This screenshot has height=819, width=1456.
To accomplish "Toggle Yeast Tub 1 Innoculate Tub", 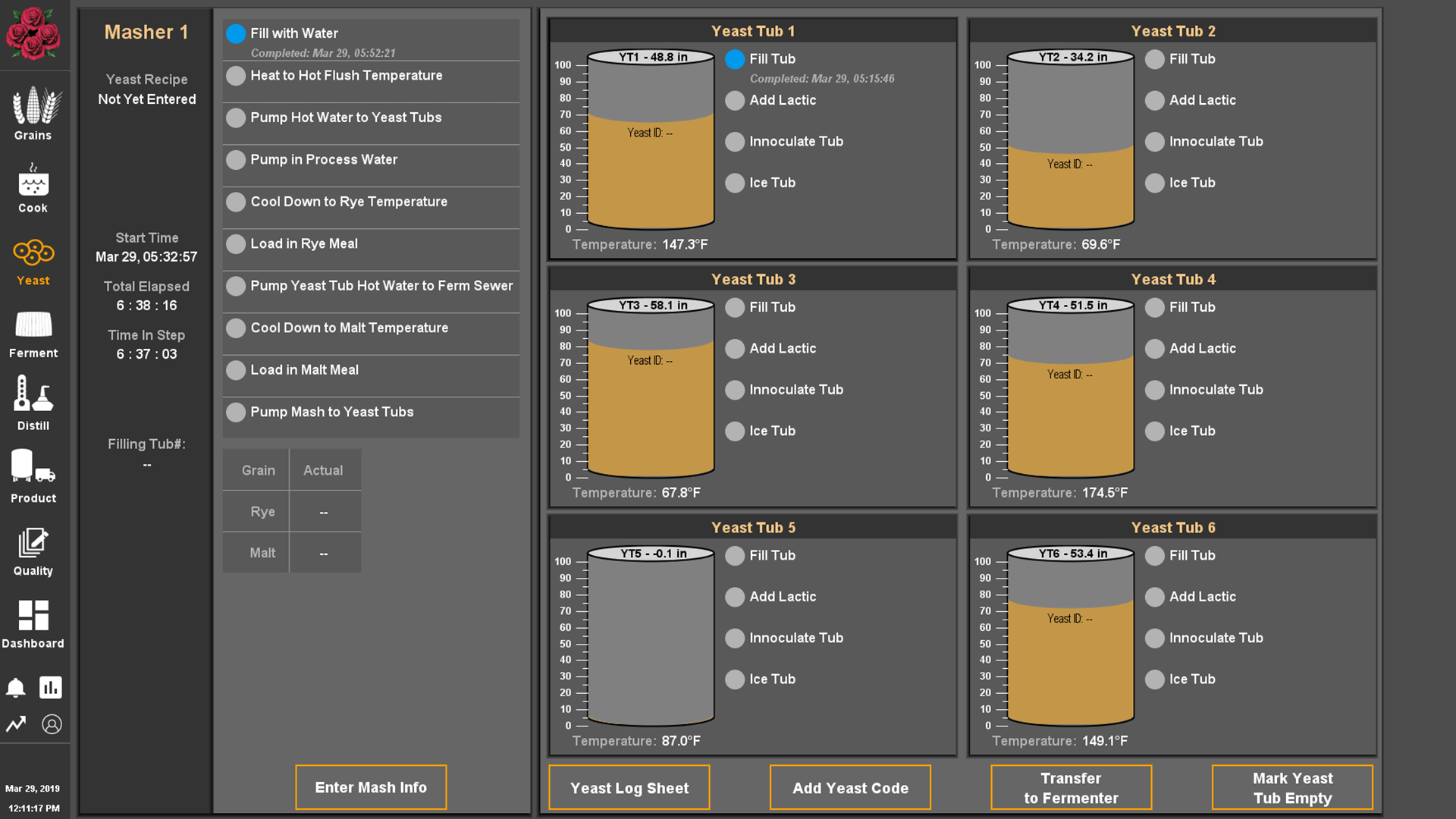I will tap(735, 142).
